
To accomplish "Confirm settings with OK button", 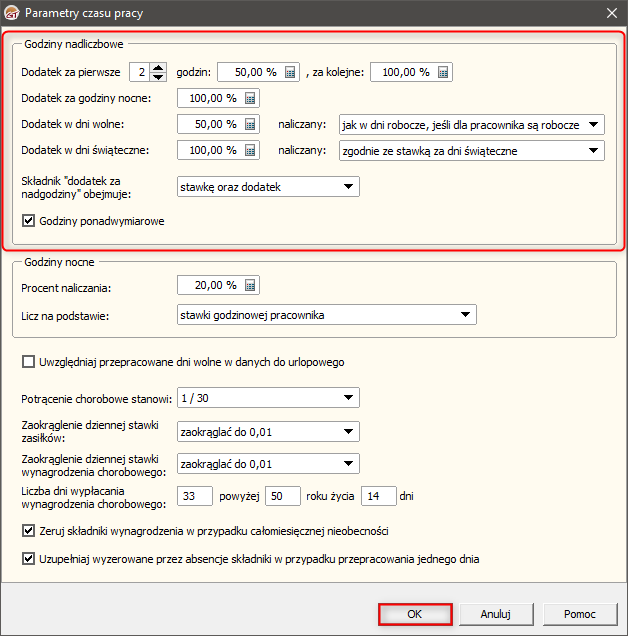I will tap(415, 614).
